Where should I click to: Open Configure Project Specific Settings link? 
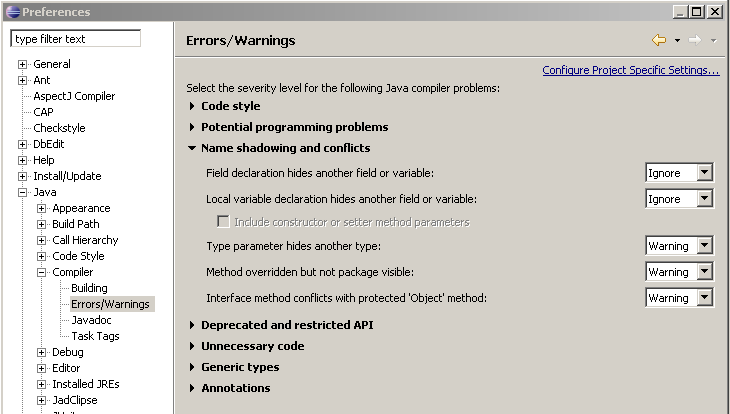point(630,70)
